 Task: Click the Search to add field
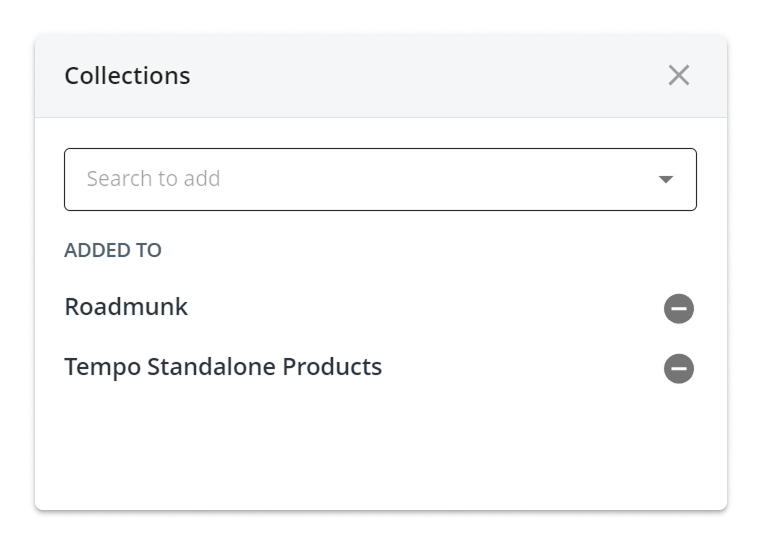click(x=360, y=180)
